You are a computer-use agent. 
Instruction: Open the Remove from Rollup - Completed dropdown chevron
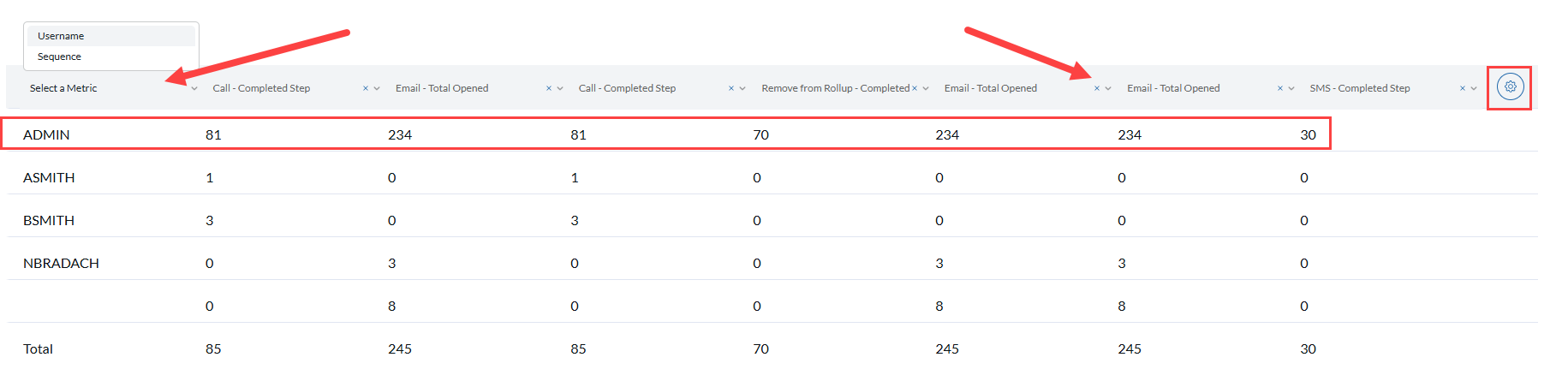tap(926, 88)
